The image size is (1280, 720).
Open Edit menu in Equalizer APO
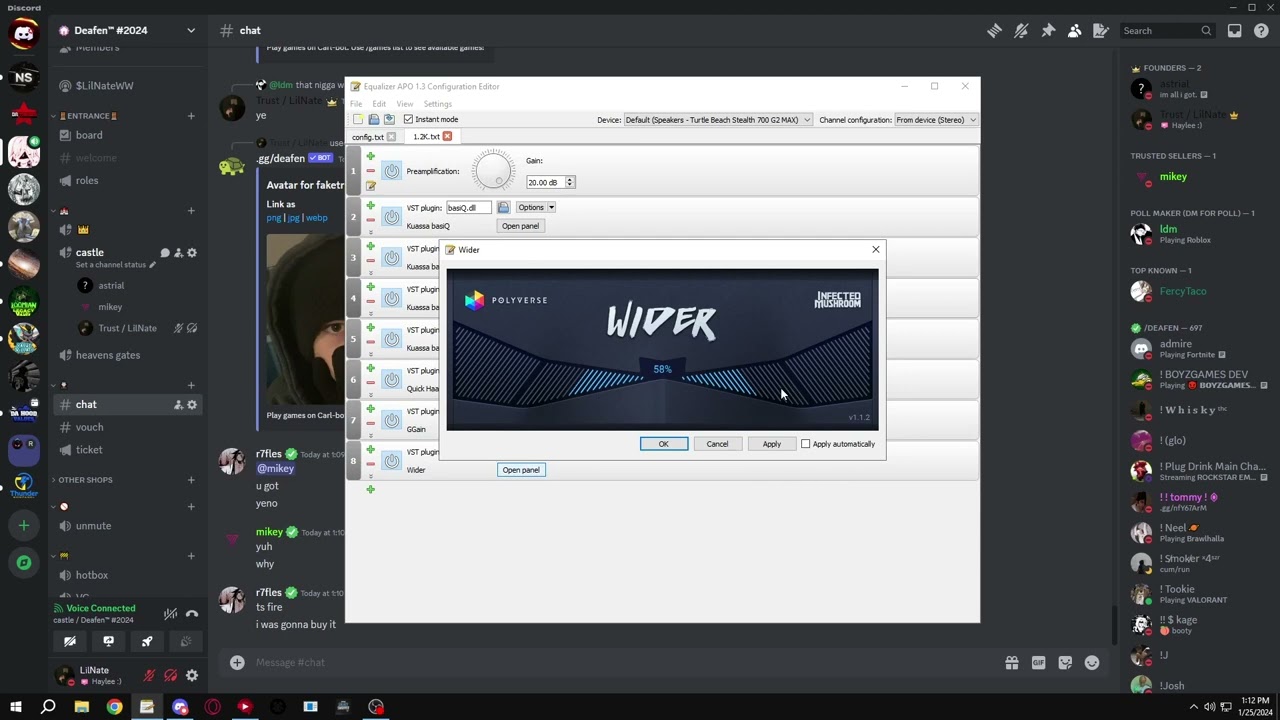379,104
